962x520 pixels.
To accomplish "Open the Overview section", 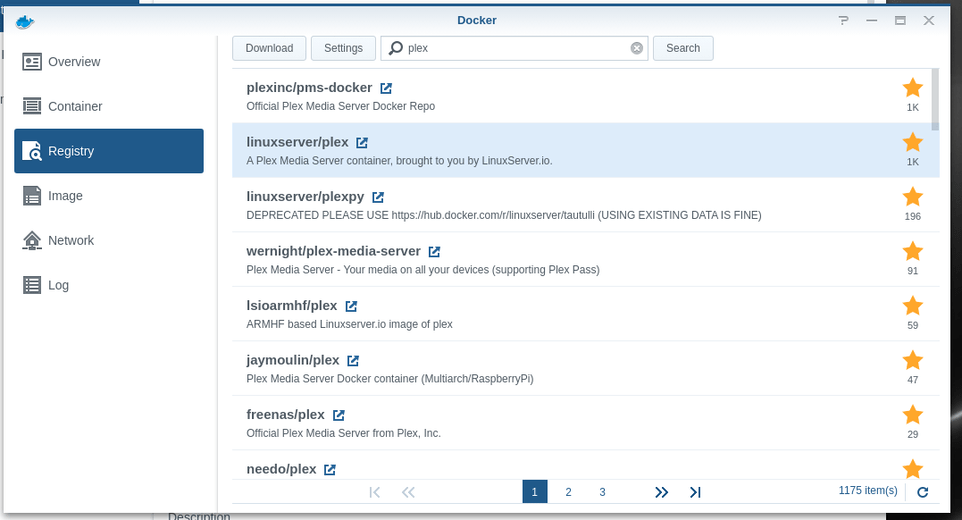I will [109, 62].
